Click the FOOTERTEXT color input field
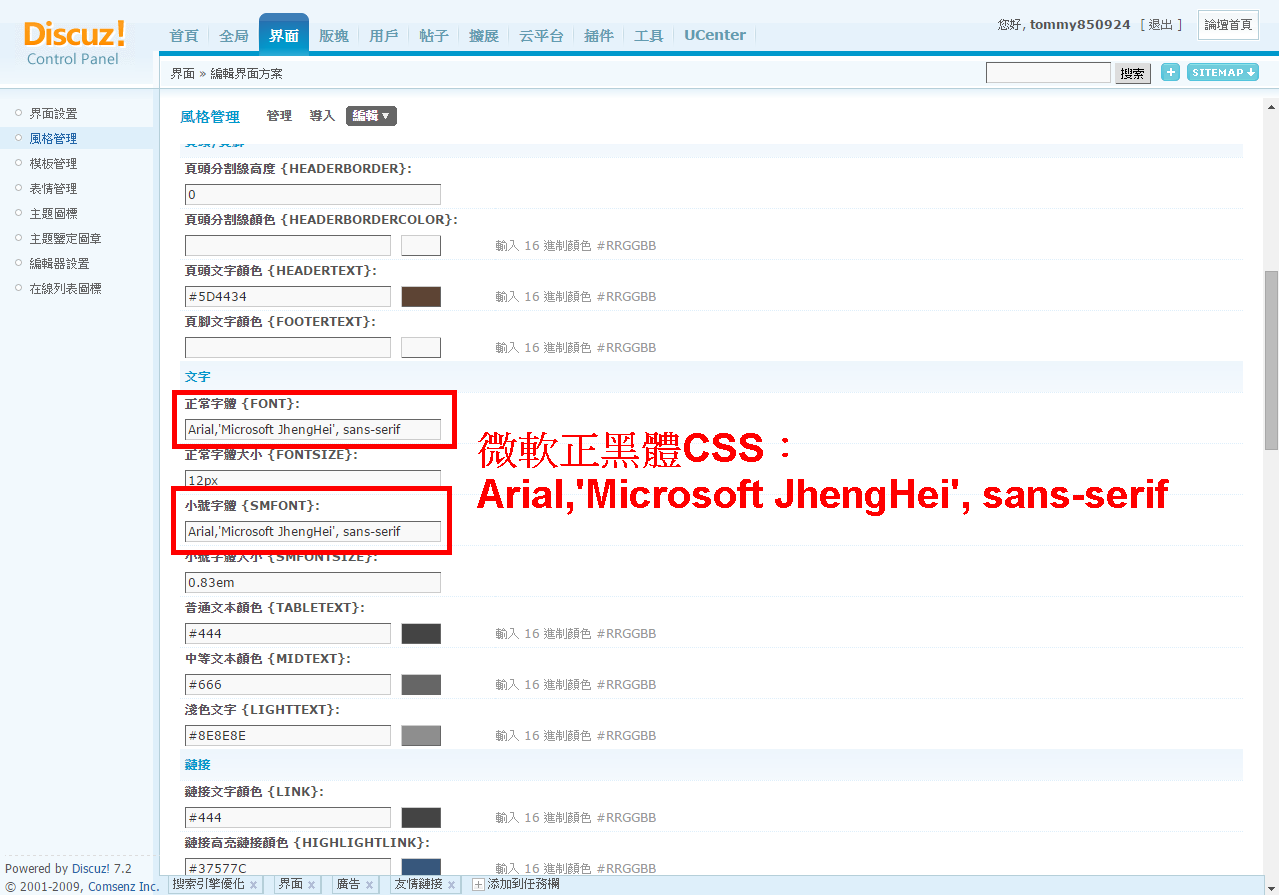The height and width of the screenshot is (895, 1279). coord(288,347)
